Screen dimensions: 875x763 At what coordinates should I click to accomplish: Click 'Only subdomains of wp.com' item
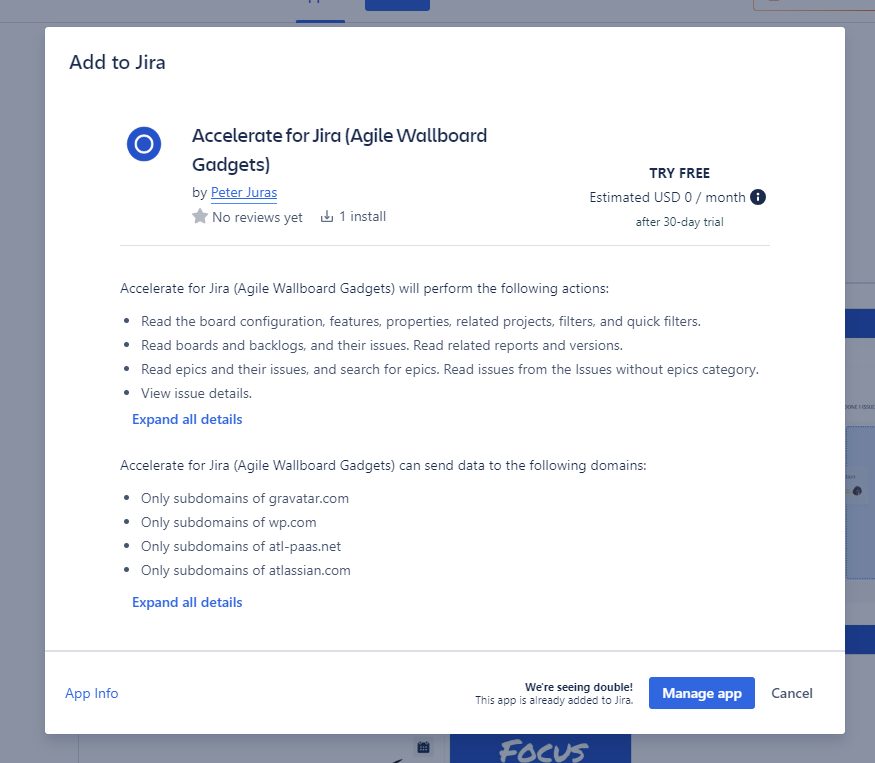coord(229,522)
